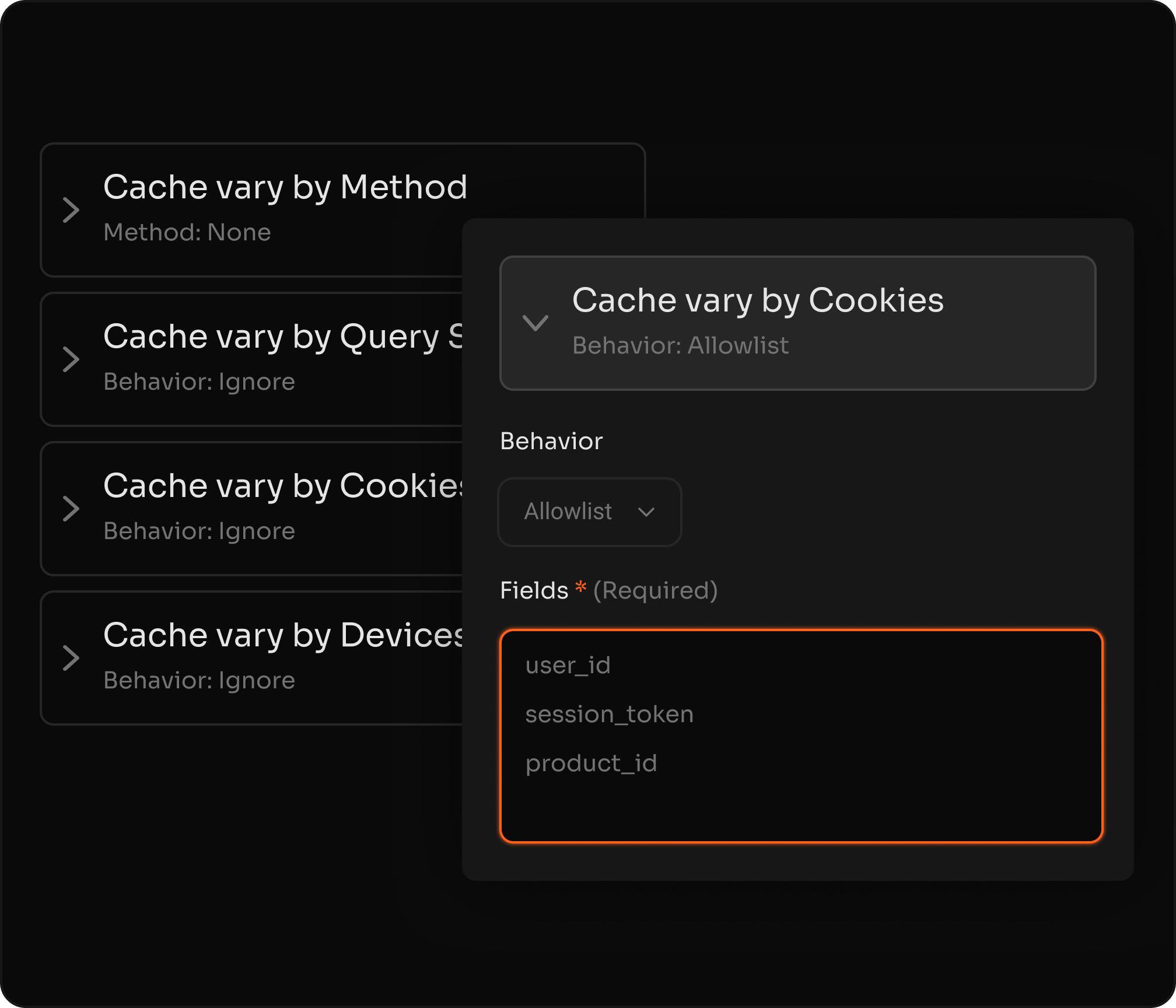Select the user_id field entry
This screenshot has width=1176, height=1008.
tap(567, 665)
